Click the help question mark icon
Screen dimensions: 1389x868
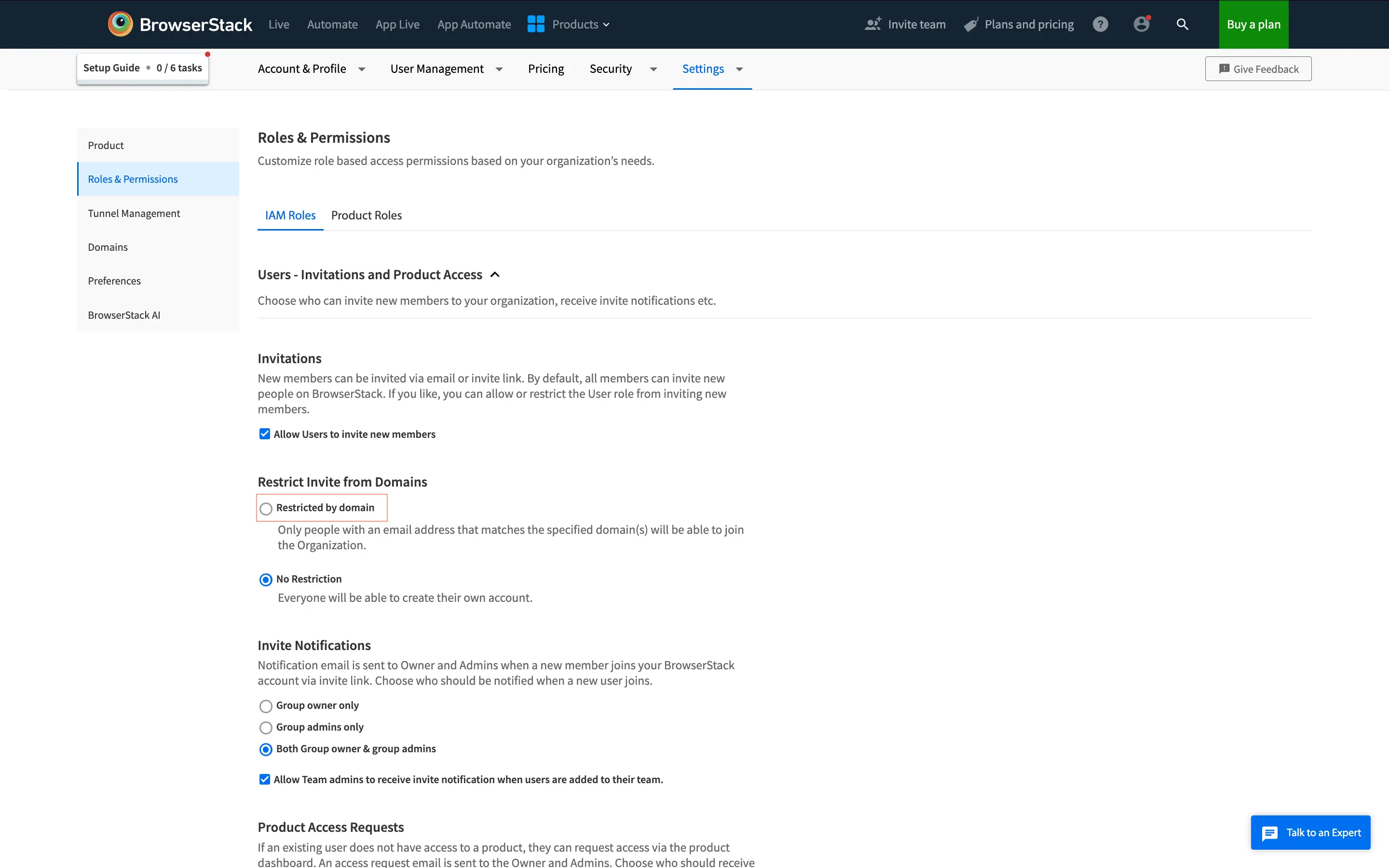[1100, 24]
